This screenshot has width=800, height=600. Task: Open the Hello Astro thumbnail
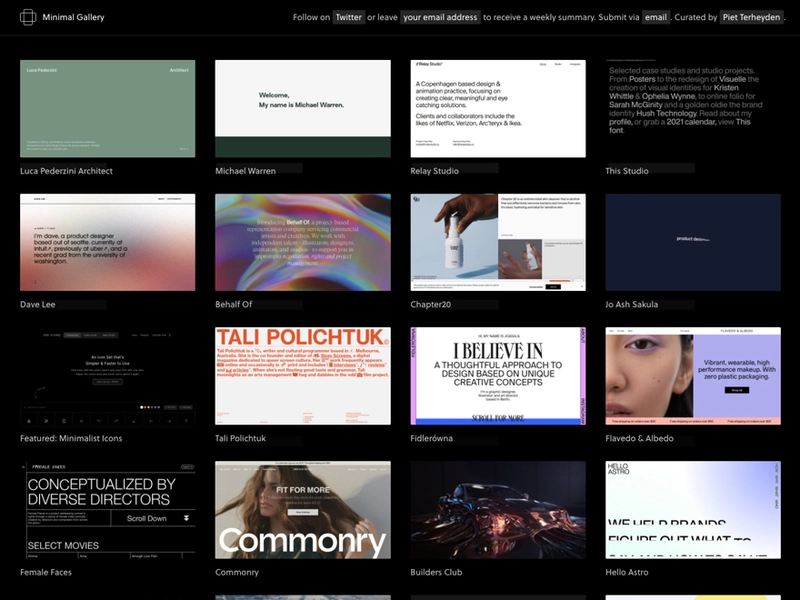(693, 510)
